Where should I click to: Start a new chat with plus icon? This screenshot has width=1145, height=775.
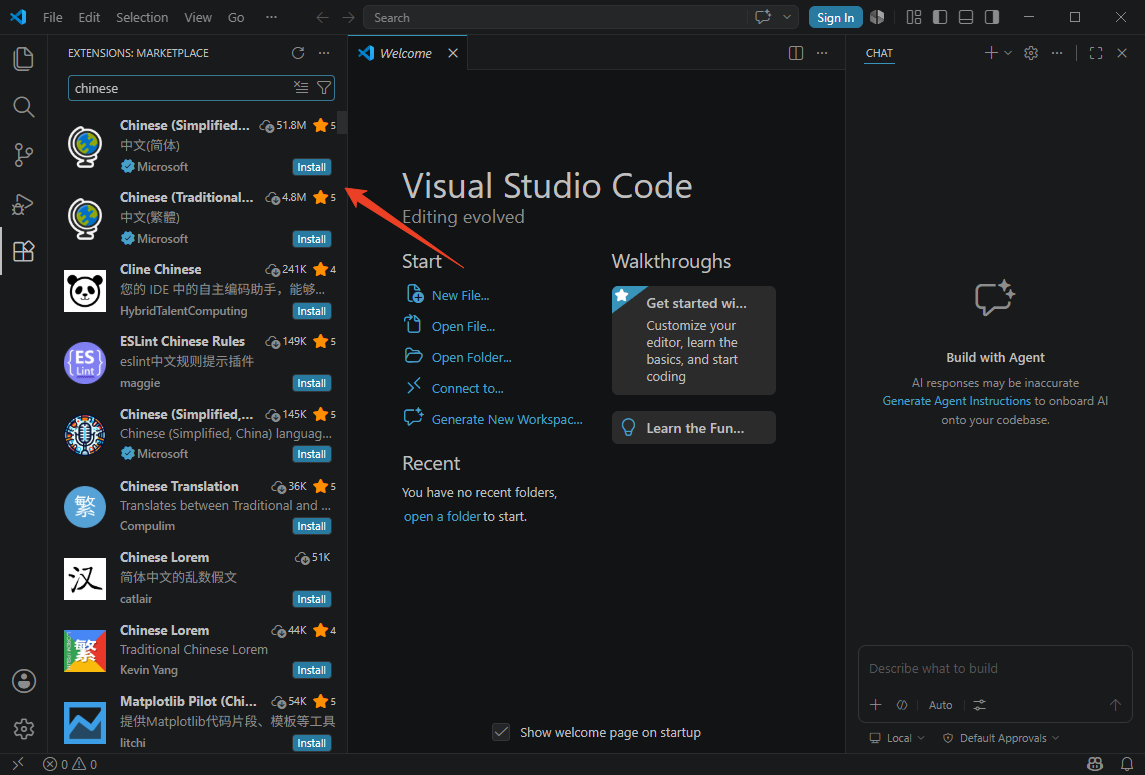(x=991, y=53)
